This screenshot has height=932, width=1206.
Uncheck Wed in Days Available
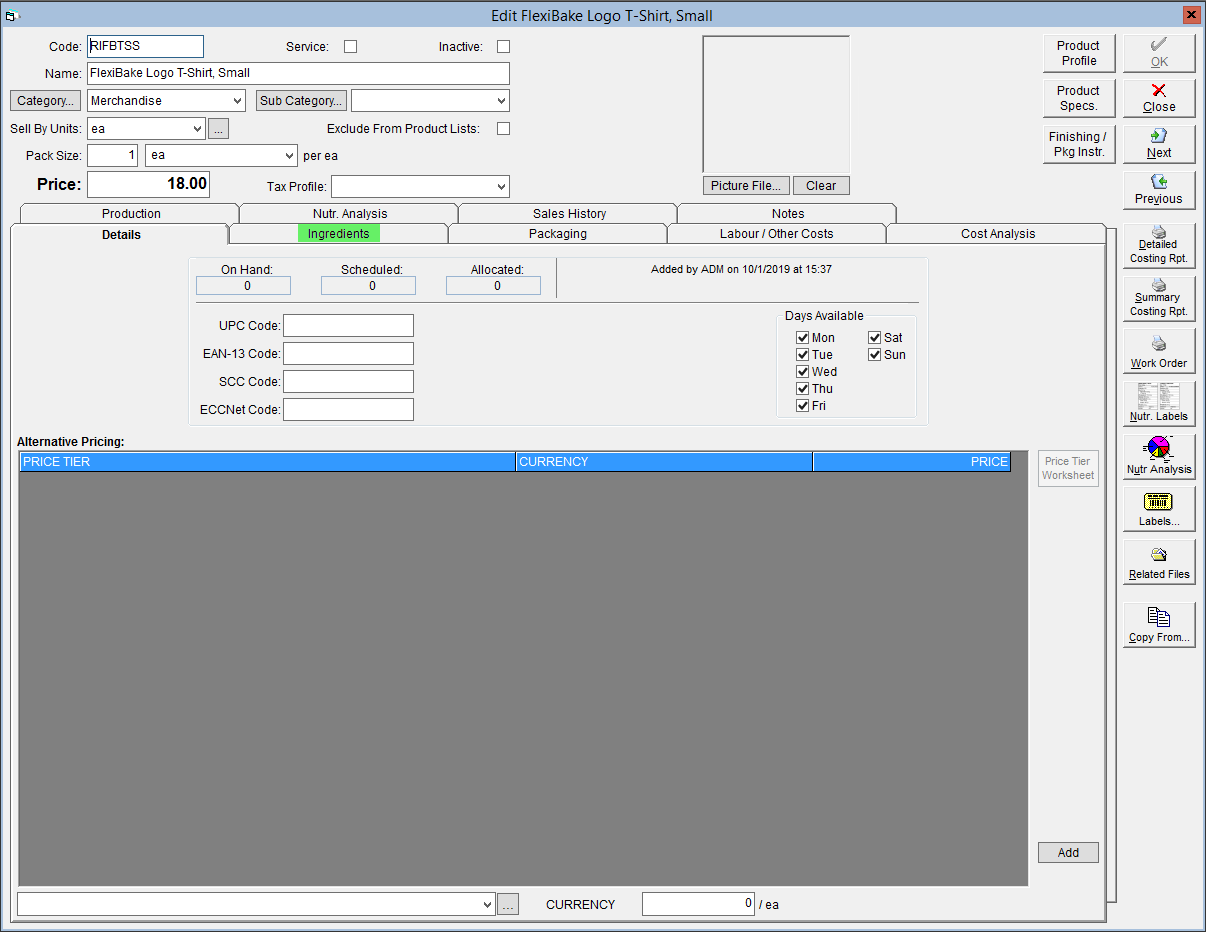coord(802,372)
